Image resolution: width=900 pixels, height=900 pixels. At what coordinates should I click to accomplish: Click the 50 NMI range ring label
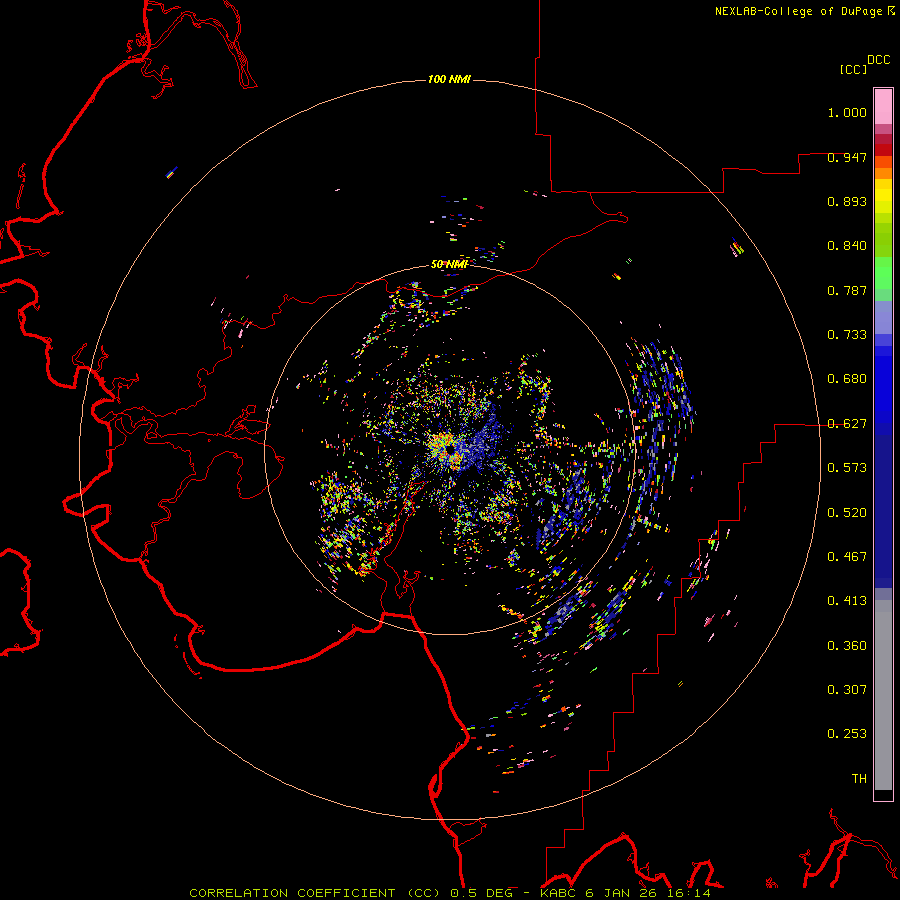coord(449,264)
